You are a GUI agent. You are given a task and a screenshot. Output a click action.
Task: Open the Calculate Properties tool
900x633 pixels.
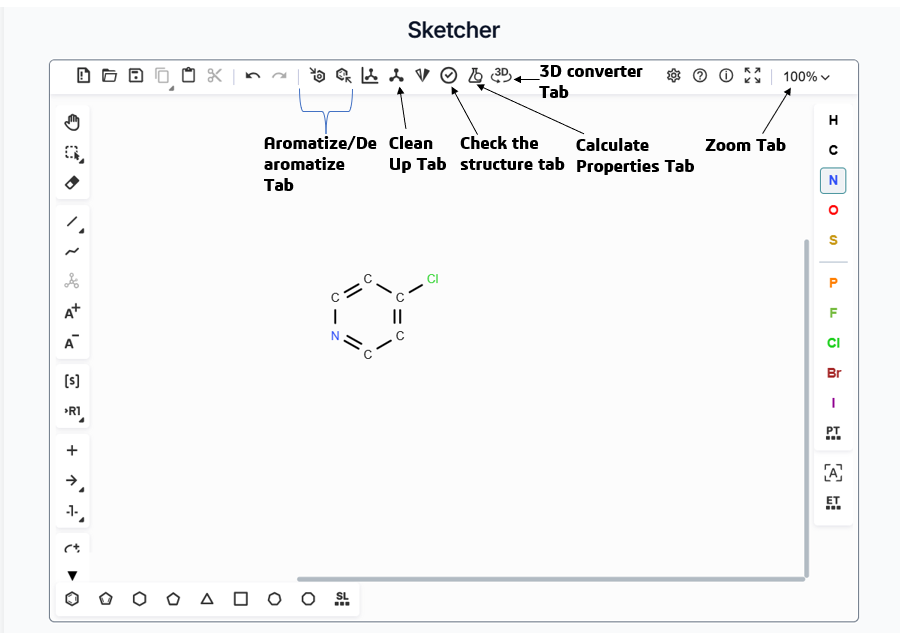click(476, 75)
